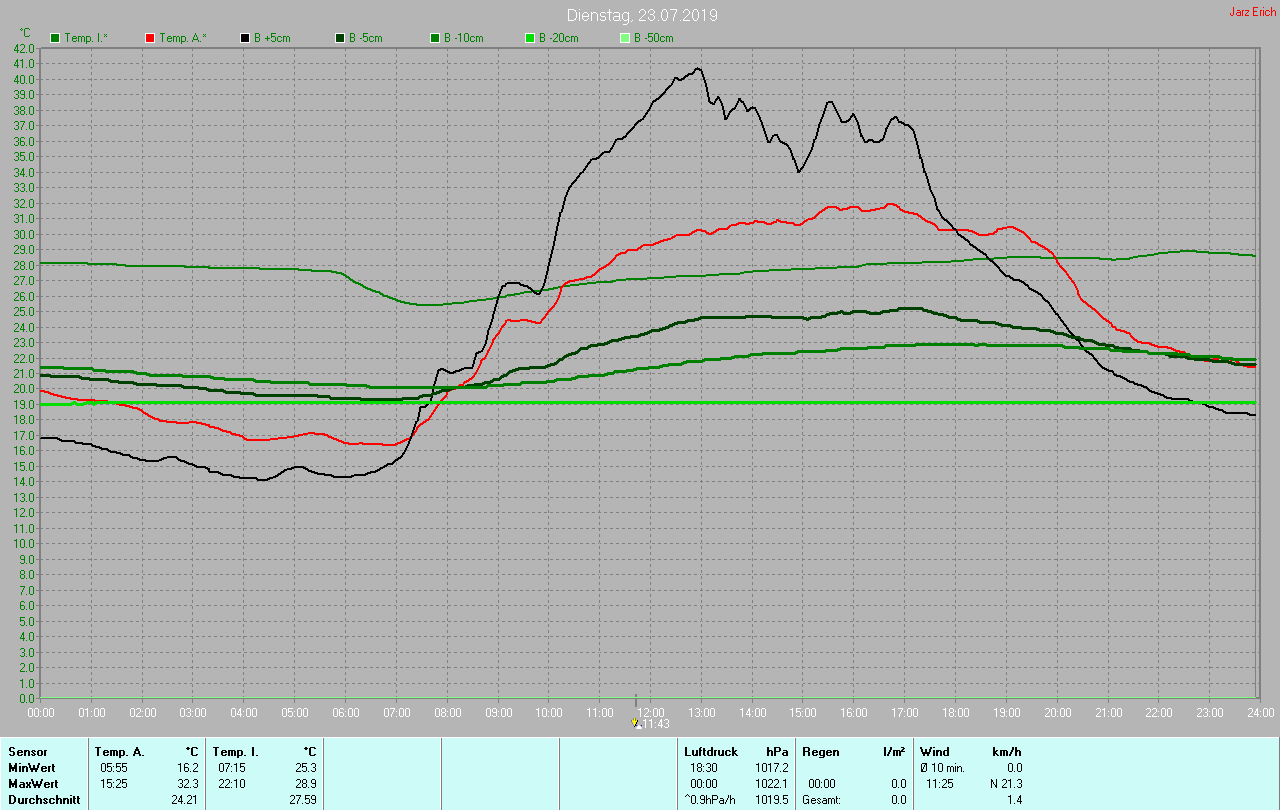Click the 19.0 value on the temperature axis
Screen dimensions: 1280x810
tap(25, 403)
